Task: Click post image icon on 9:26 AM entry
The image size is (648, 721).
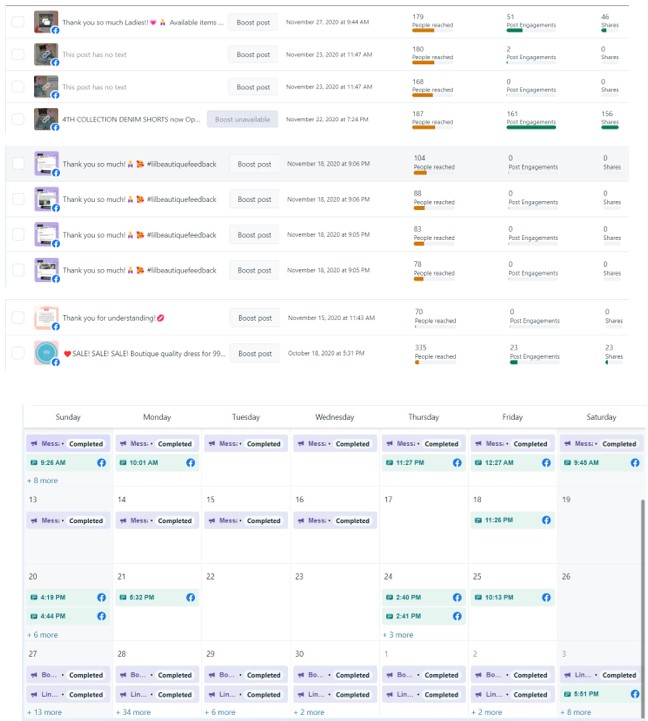Action: tap(34, 463)
